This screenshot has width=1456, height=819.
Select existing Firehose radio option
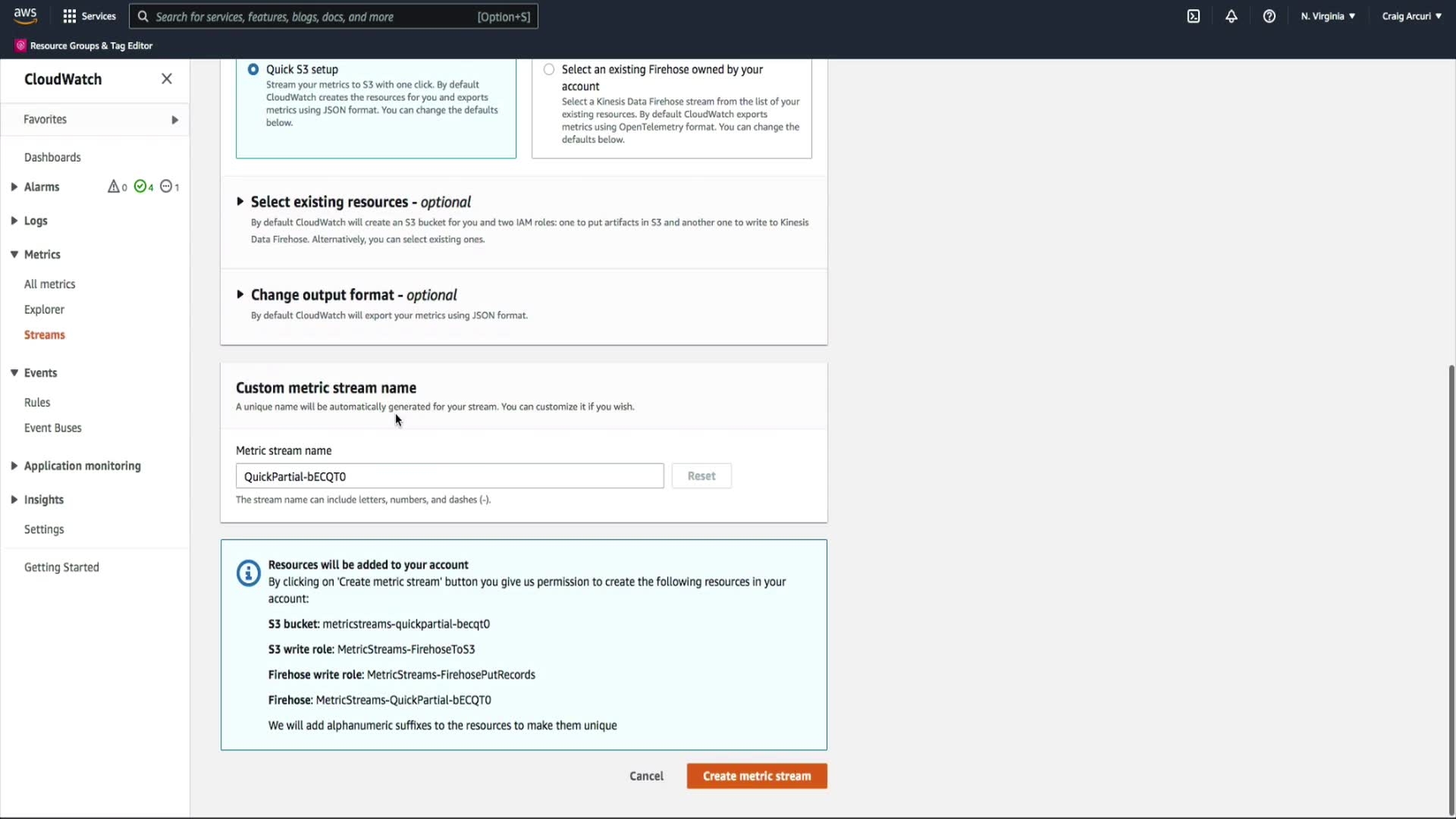click(549, 69)
